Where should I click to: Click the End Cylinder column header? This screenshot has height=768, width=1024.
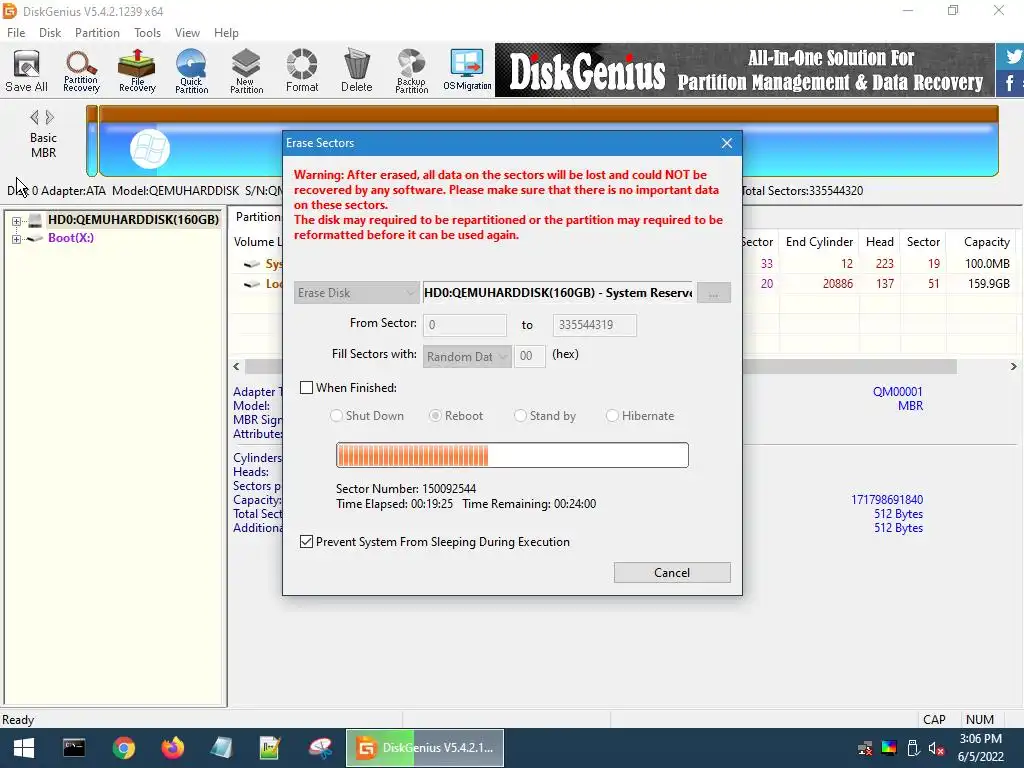tap(819, 242)
